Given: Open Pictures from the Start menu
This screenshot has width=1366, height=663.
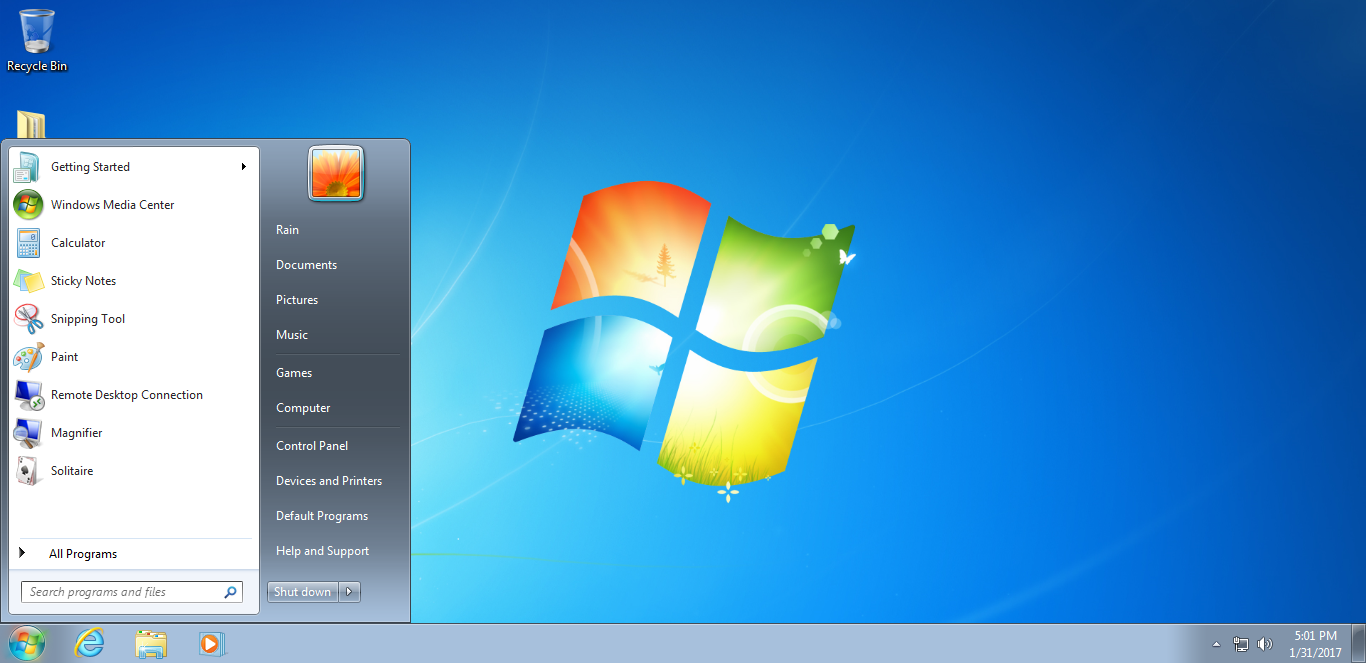Looking at the screenshot, I should pyautogui.click(x=297, y=300).
